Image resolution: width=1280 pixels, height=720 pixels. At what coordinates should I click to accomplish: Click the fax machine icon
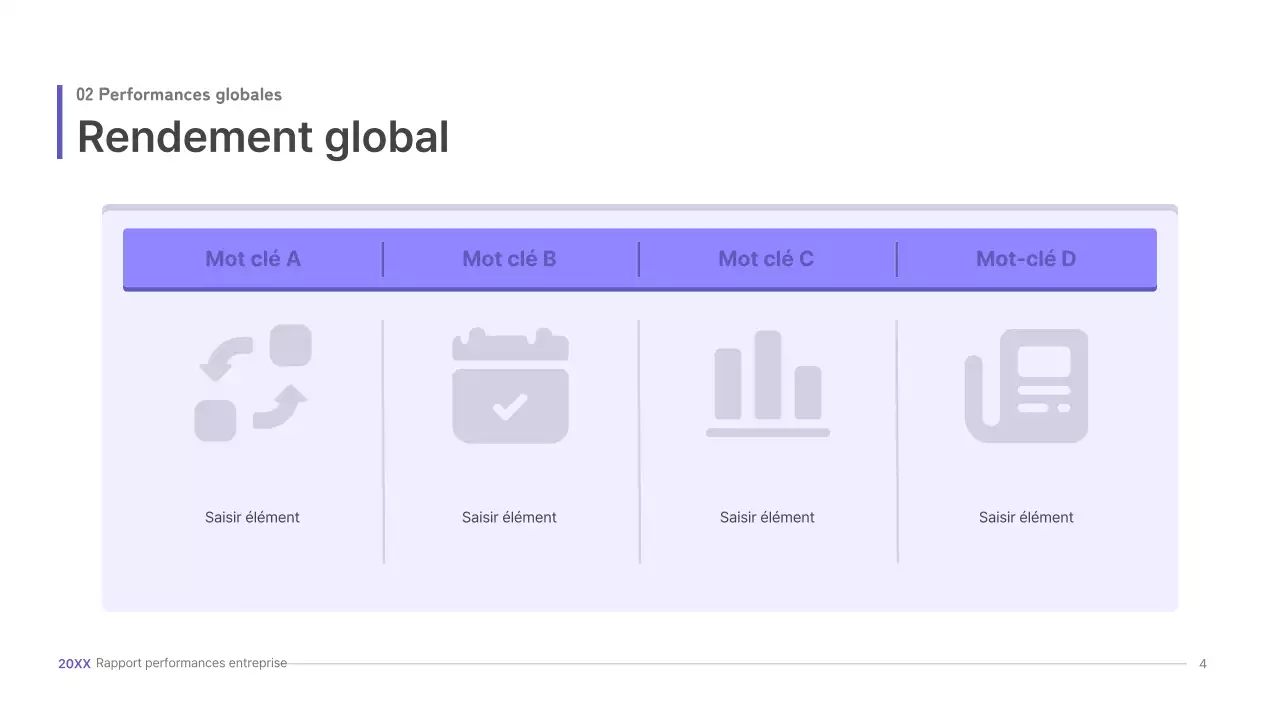[1026, 385]
